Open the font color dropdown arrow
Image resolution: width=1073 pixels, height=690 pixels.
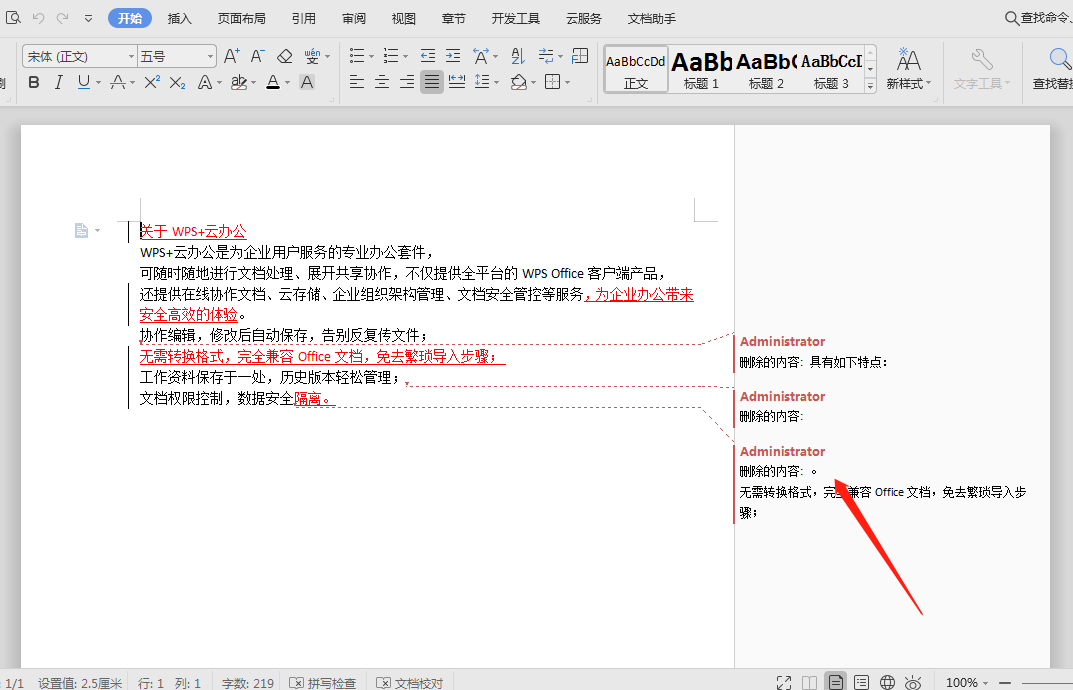pyautogui.click(x=287, y=83)
